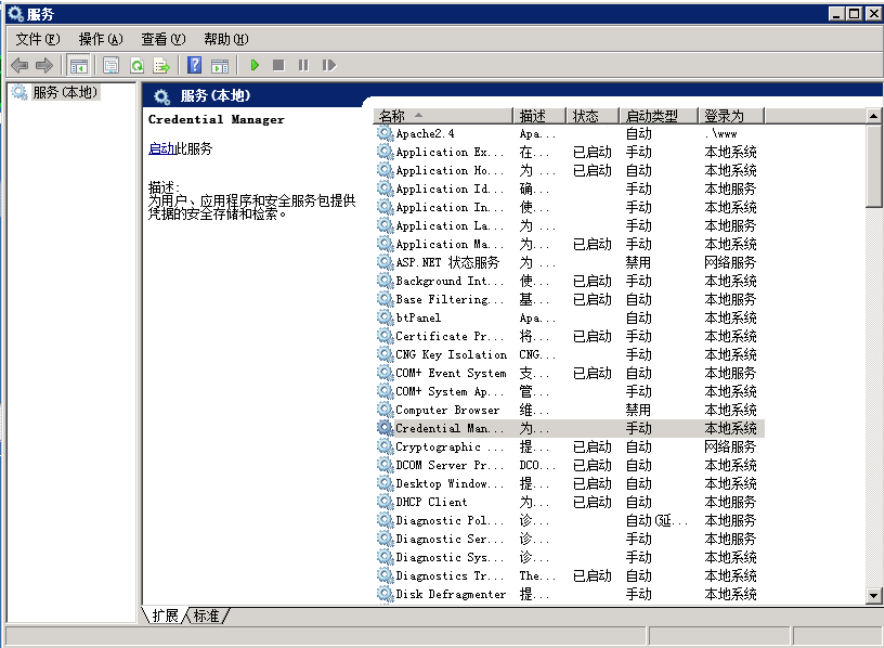Viewport: 884px width, 648px height.
Task: Sort by the 启动类型 column header
Action: (x=658, y=116)
